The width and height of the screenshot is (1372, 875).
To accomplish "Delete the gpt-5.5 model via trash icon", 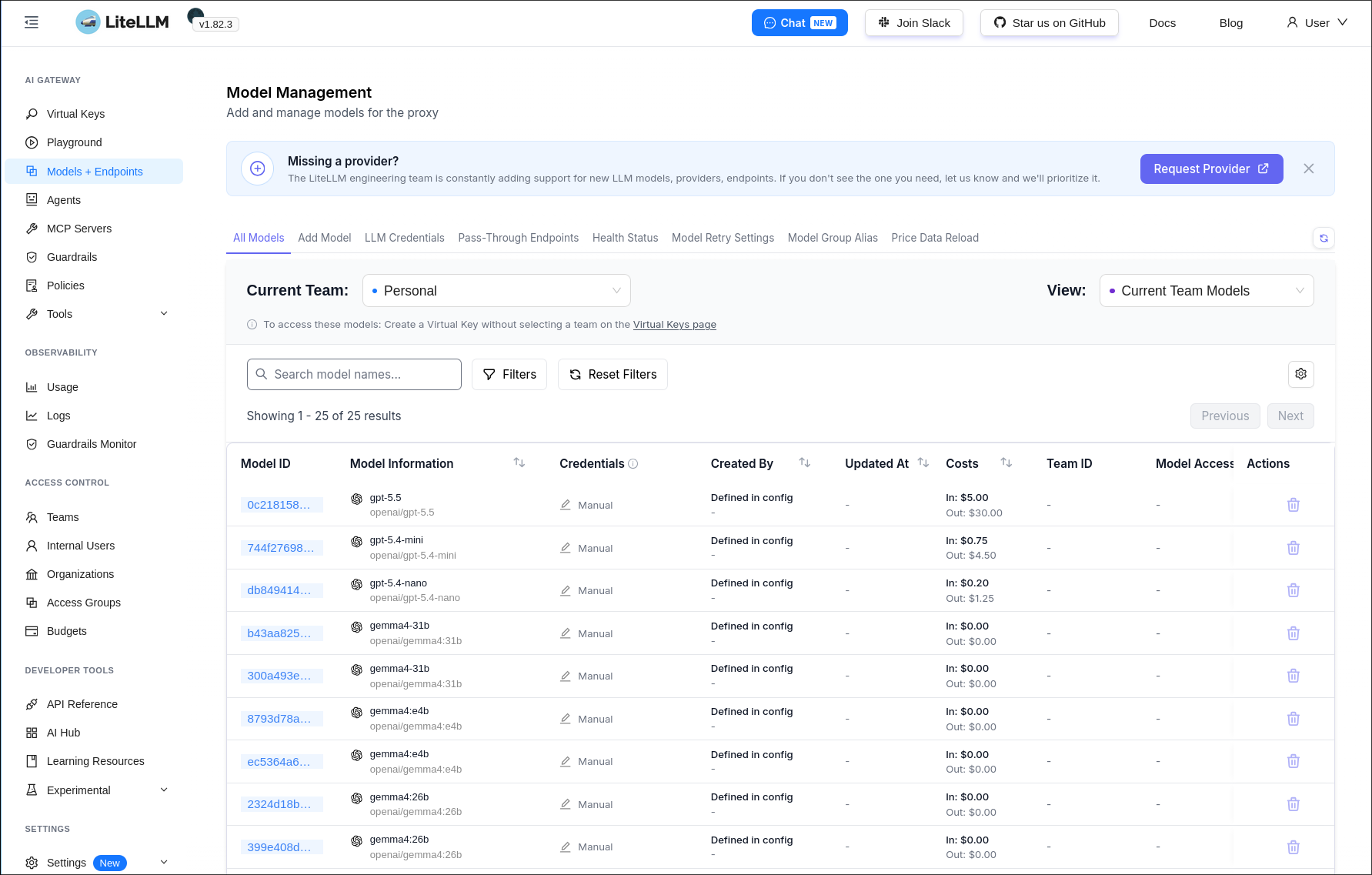I will (1293, 505).
